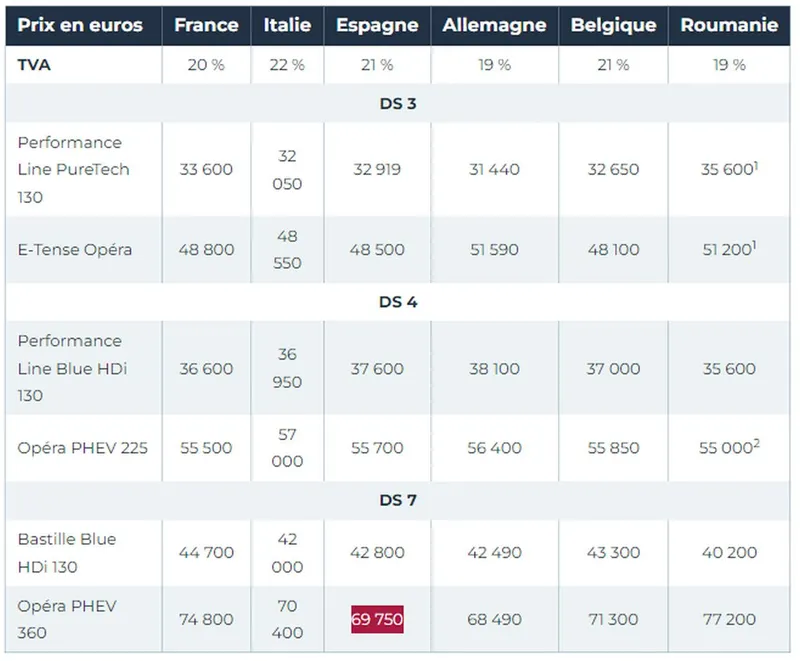Image resolution: width=800 pixels, height=661 pixels.
Task: Click the Opéra PHEV 360 row label
Action: point(67,619)
